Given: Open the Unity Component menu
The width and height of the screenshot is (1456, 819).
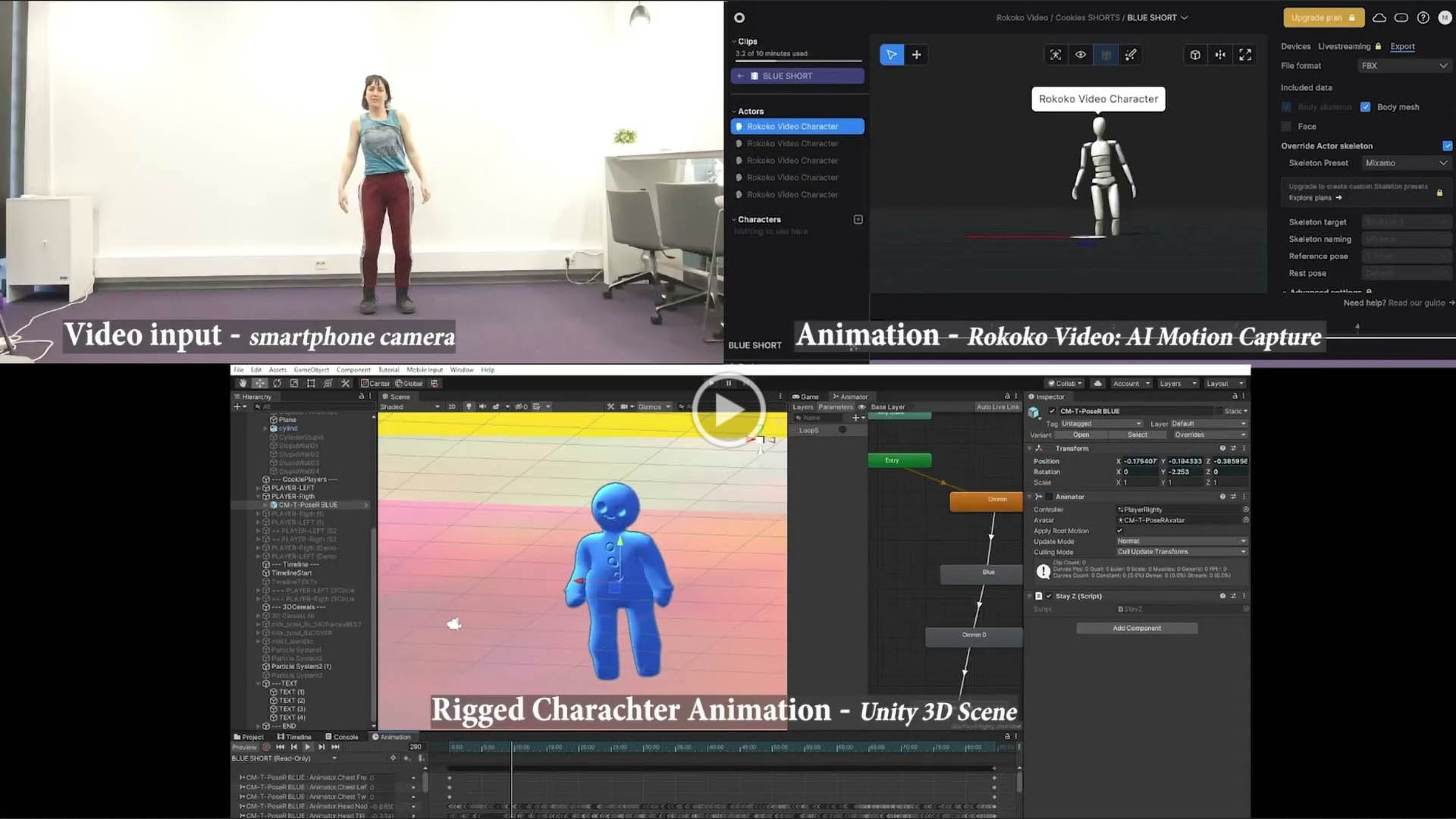Looking at the screenshot, I should click(353, 370).
